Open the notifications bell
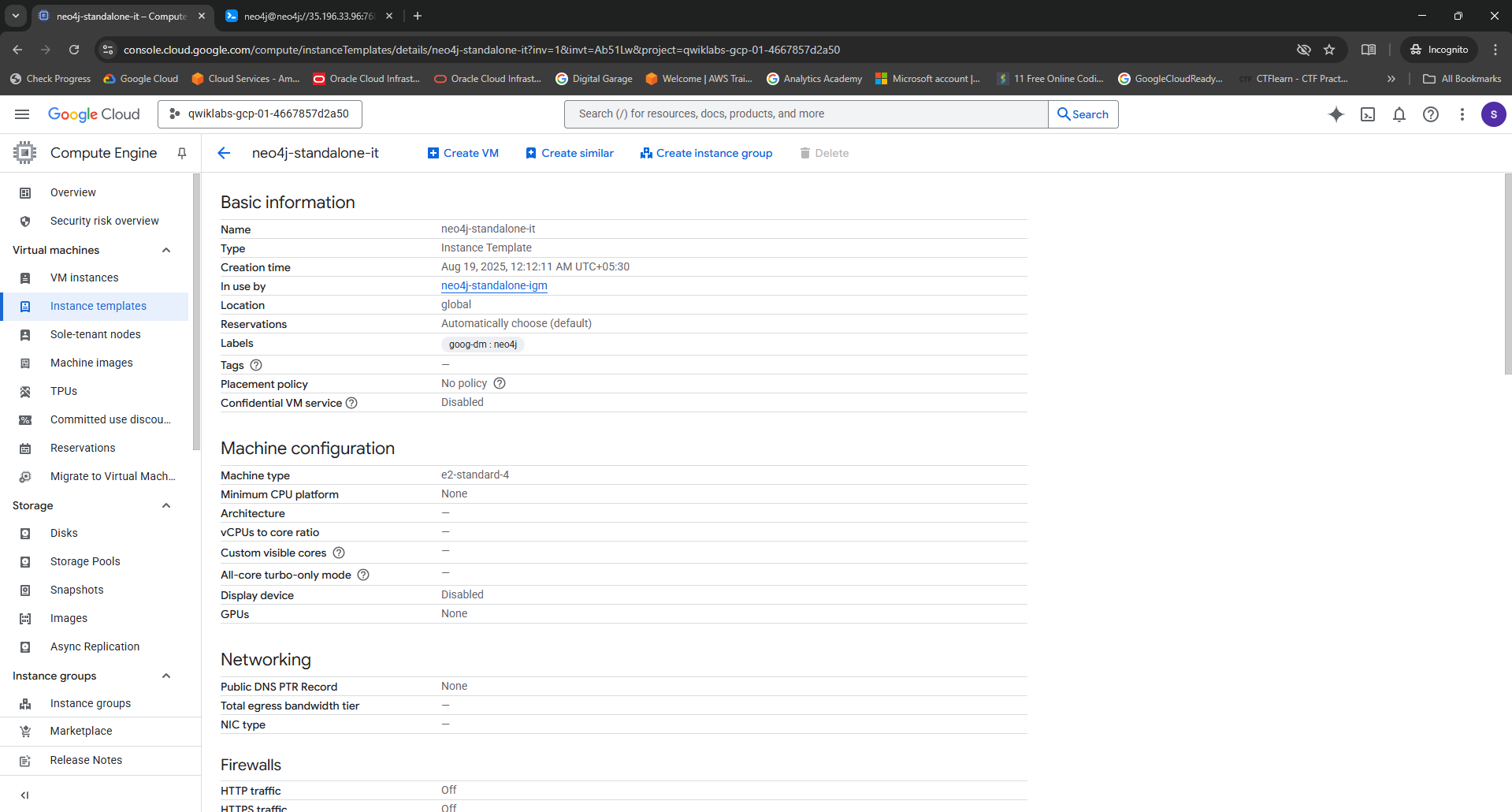 point(1399,114)
